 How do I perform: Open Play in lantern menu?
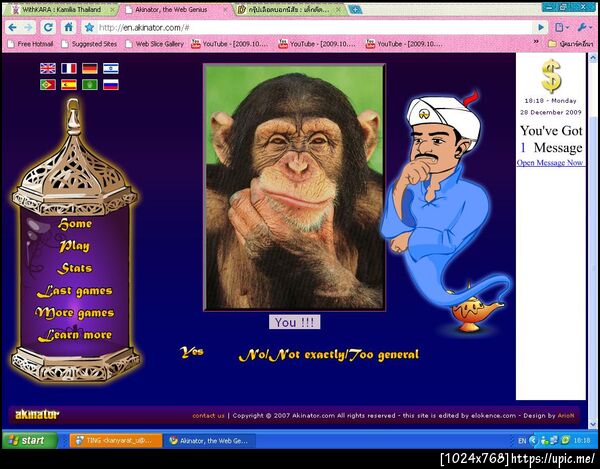75,246
